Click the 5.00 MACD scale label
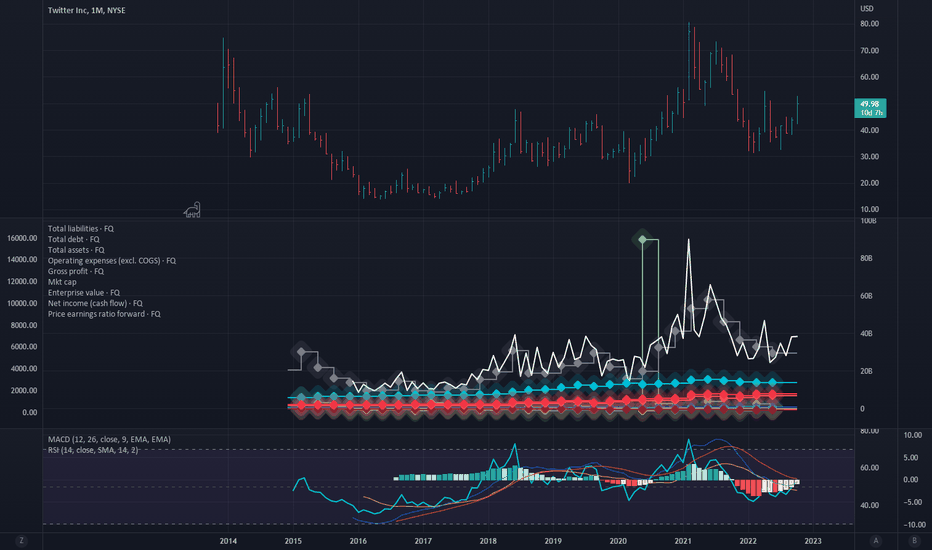Image resolution: width=932 pixels, height=550 pixels. pyautogui.click(x=911, y=458)
